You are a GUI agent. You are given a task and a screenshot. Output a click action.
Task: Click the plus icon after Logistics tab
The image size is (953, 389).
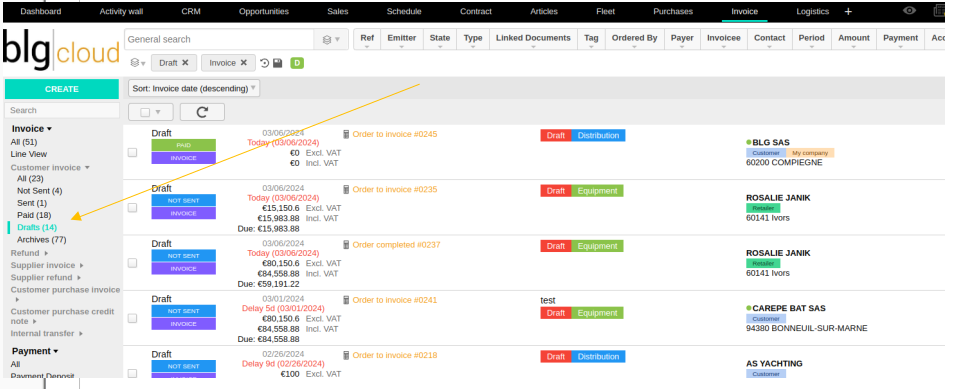tap(848, 12)
